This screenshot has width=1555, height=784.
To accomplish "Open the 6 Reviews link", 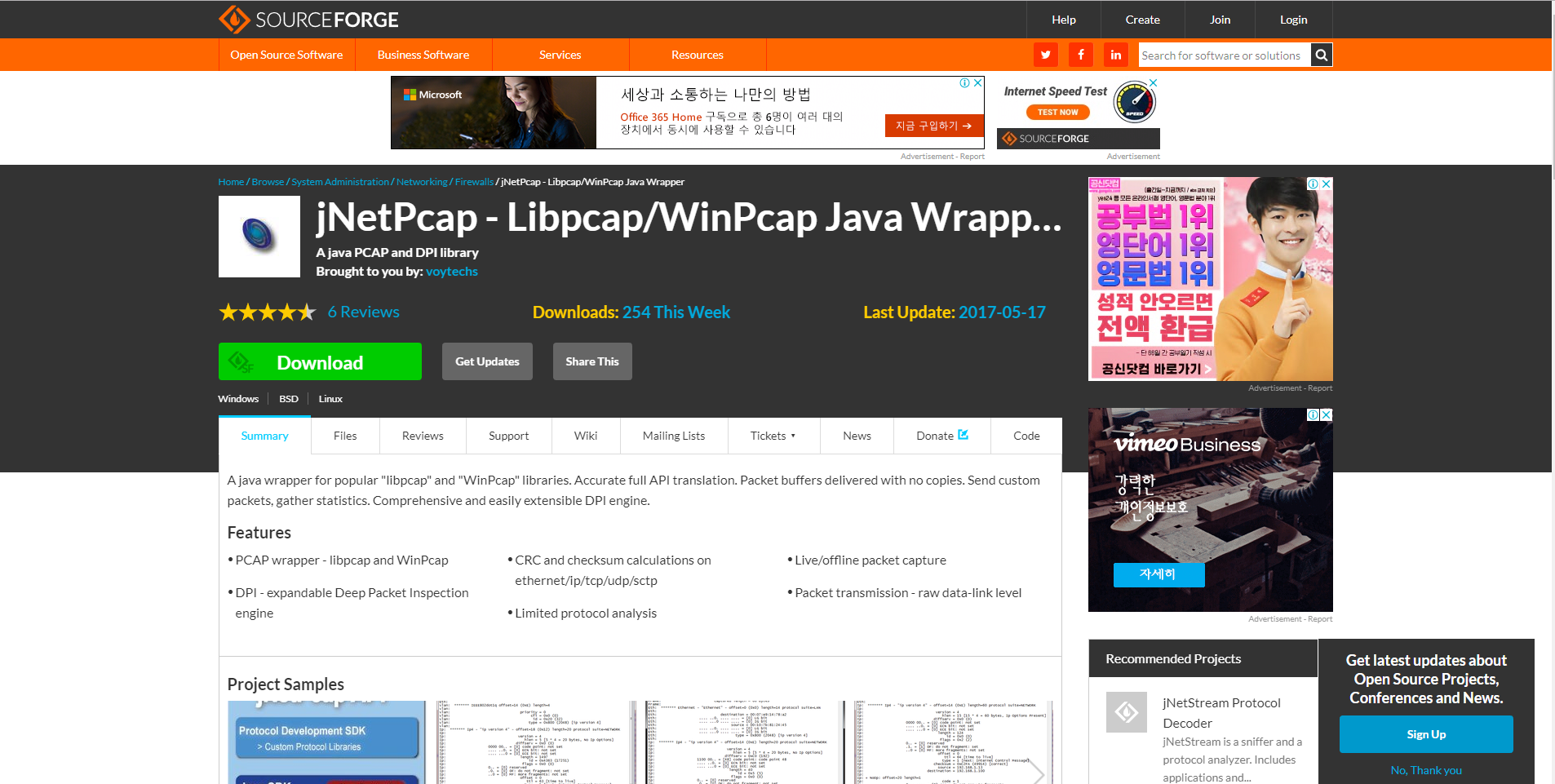I will pyautogui.click(x=364, y=312).
